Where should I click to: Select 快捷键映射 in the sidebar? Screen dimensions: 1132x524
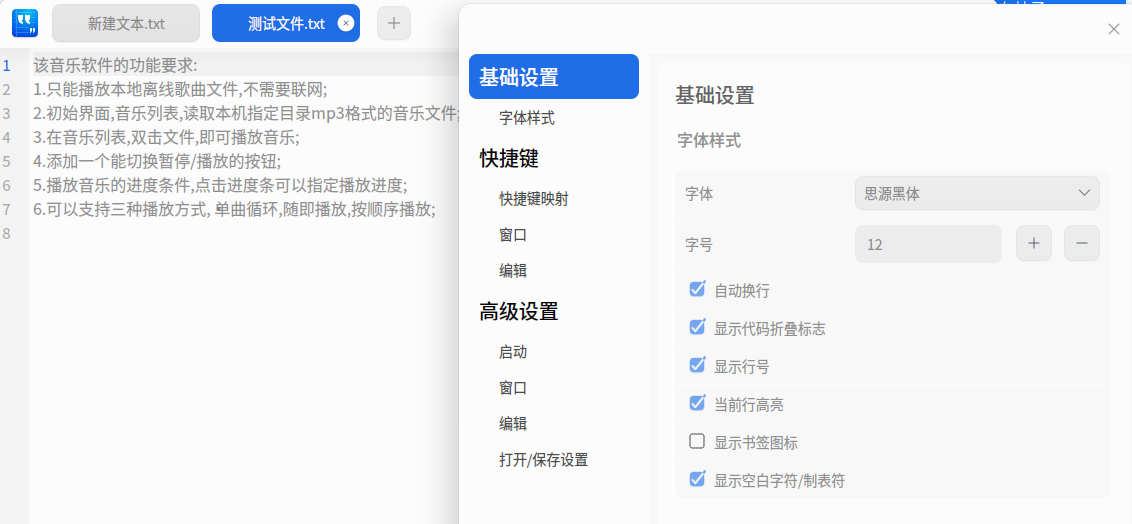534,199
